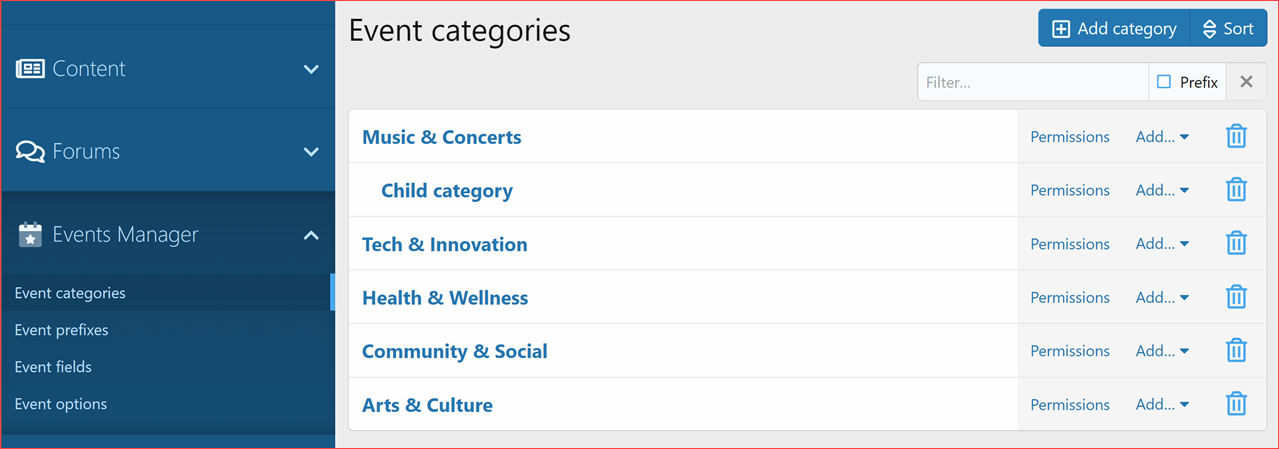Click trash icon for Child category
The width and height of the screenshot is (1279, 449).
1236,190
